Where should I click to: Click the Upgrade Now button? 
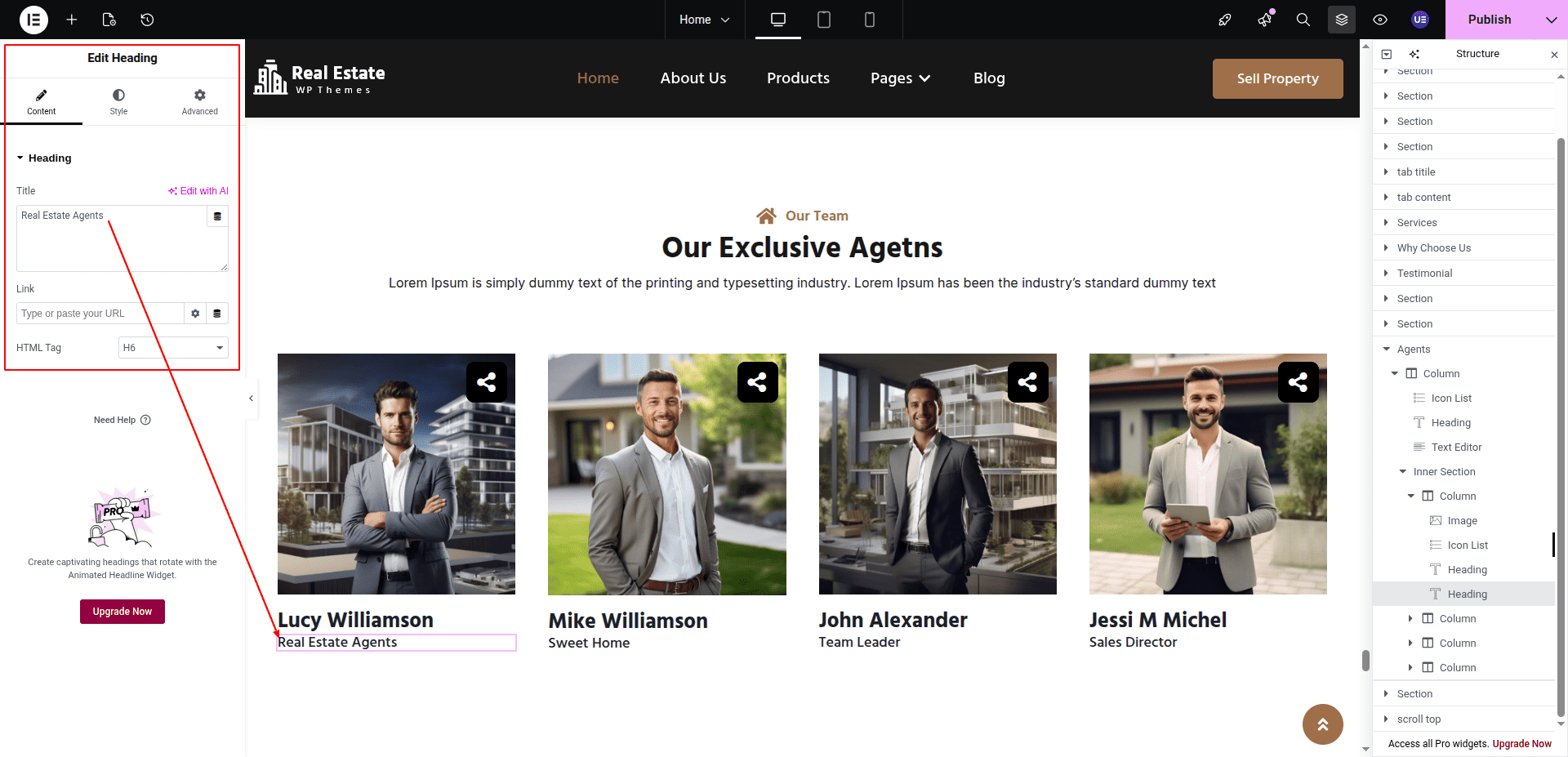tap(122, 612)
